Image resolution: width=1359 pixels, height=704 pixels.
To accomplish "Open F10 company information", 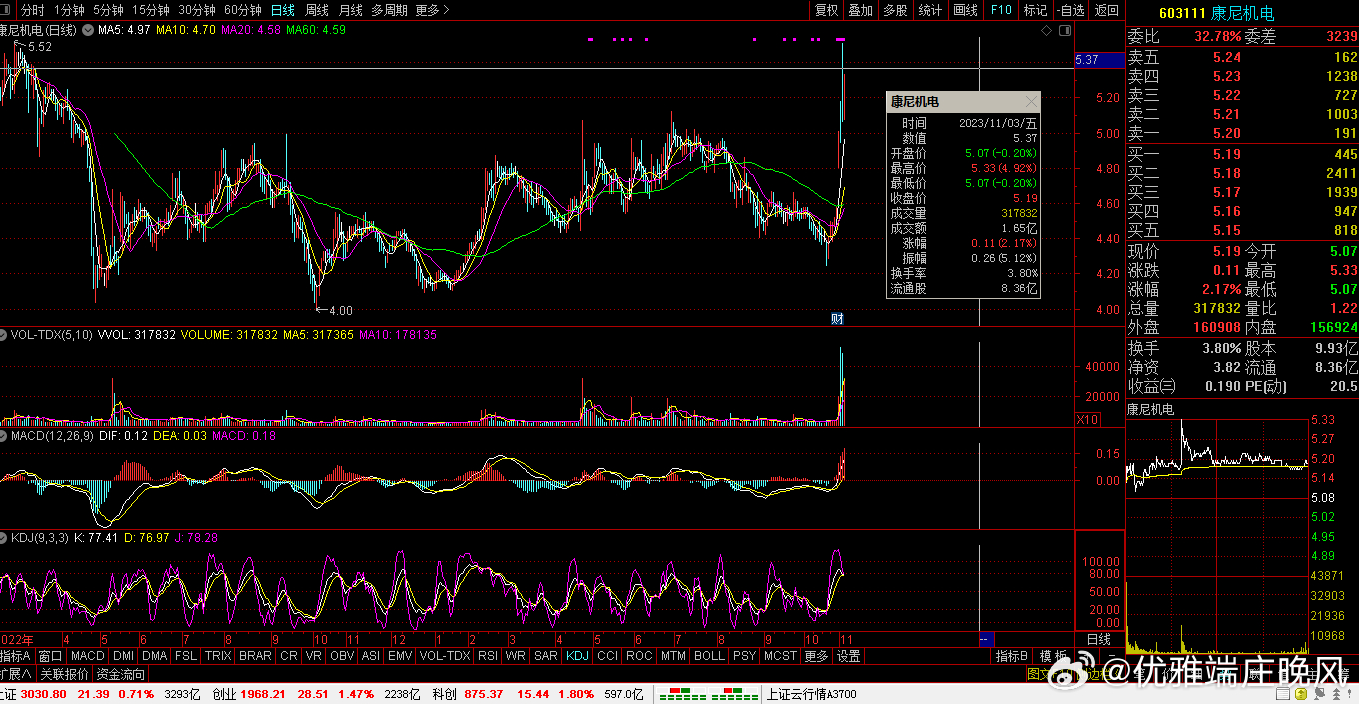I will (x=1001, y=10).
